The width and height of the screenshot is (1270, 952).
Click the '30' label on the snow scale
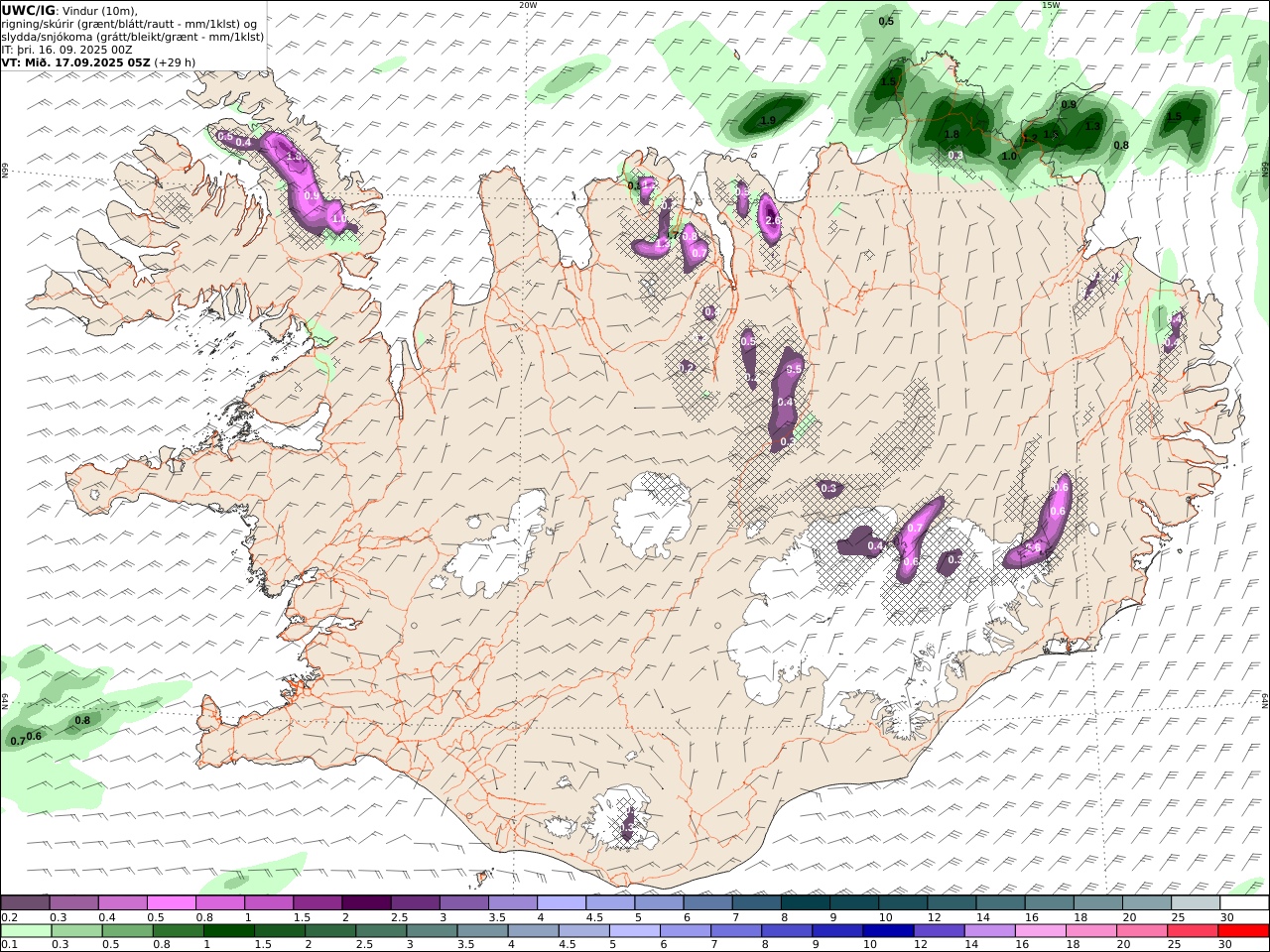click(x=1226, y=917)
